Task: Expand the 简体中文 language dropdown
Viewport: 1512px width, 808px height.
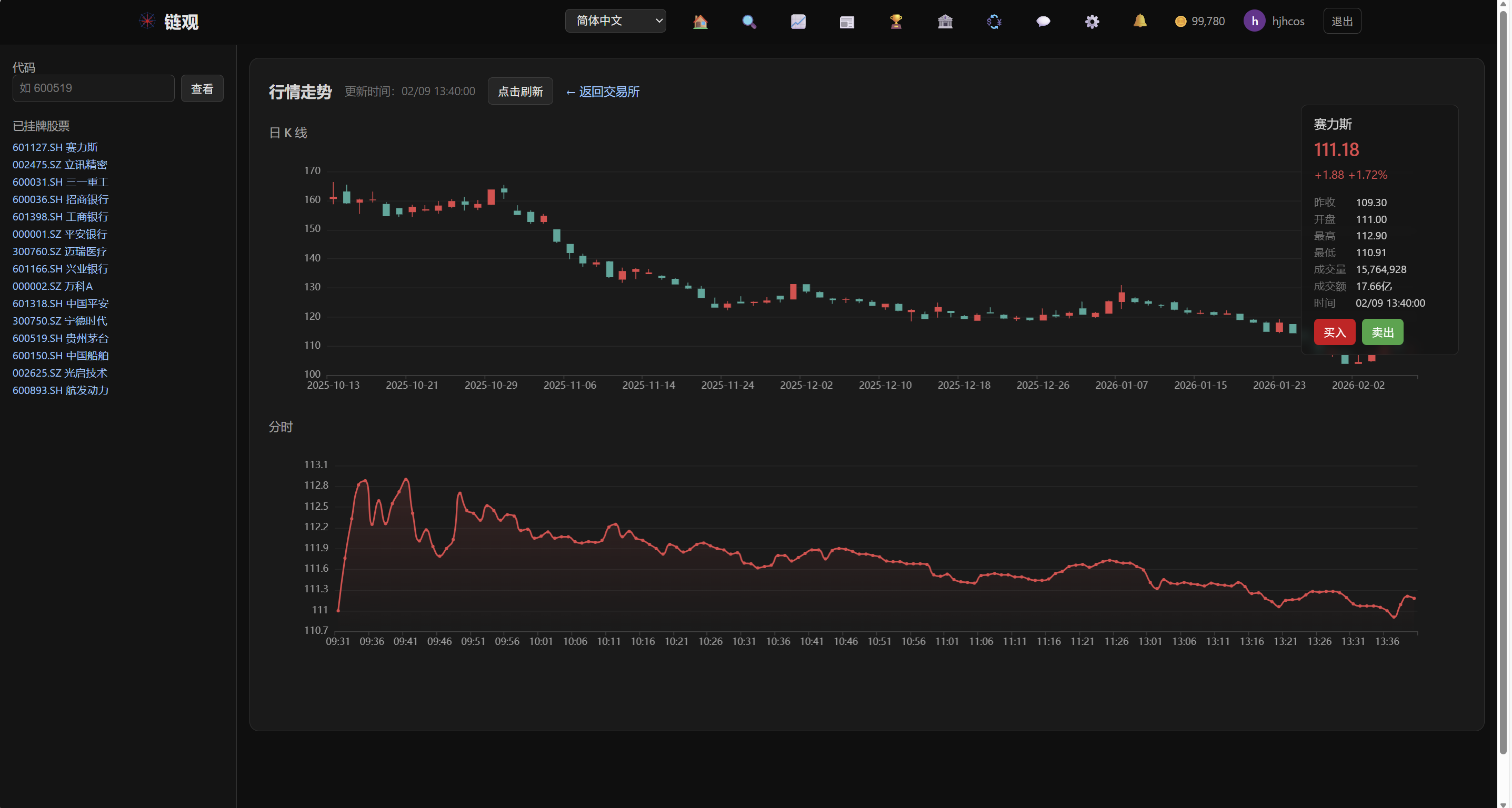Action: pyautogui.click(x=615, y=21)
